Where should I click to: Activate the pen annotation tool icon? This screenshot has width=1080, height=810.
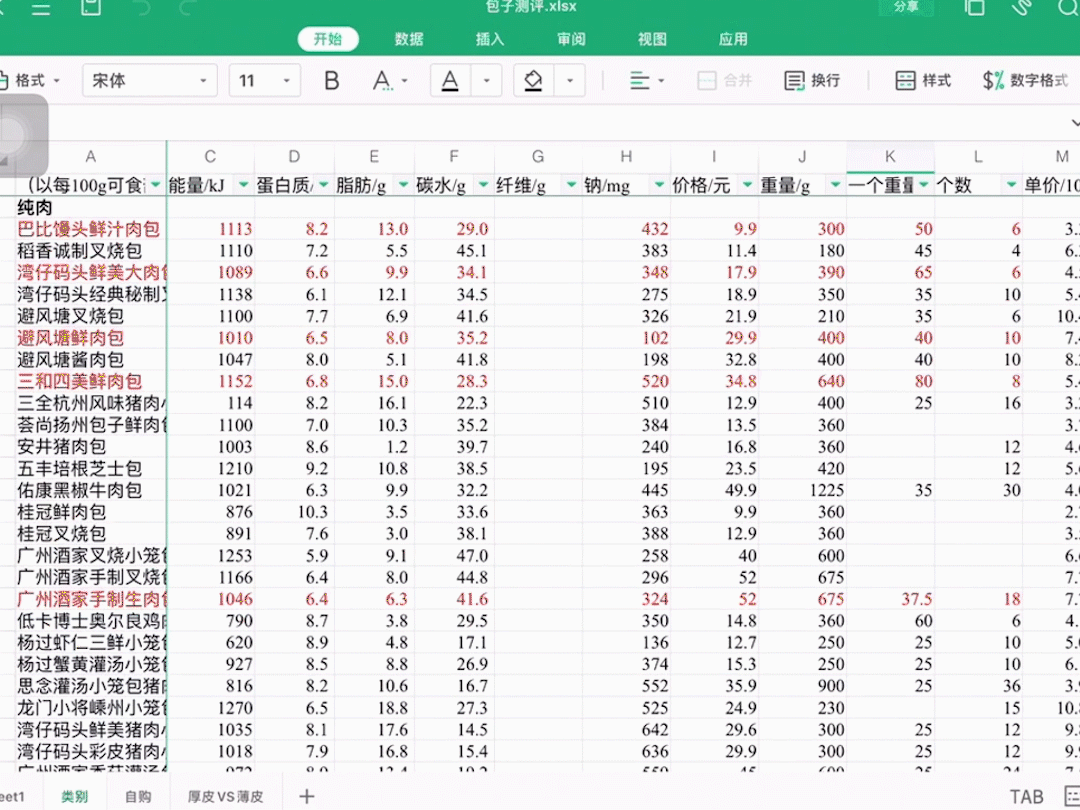pyautogui.click(x=1021, y=8)
